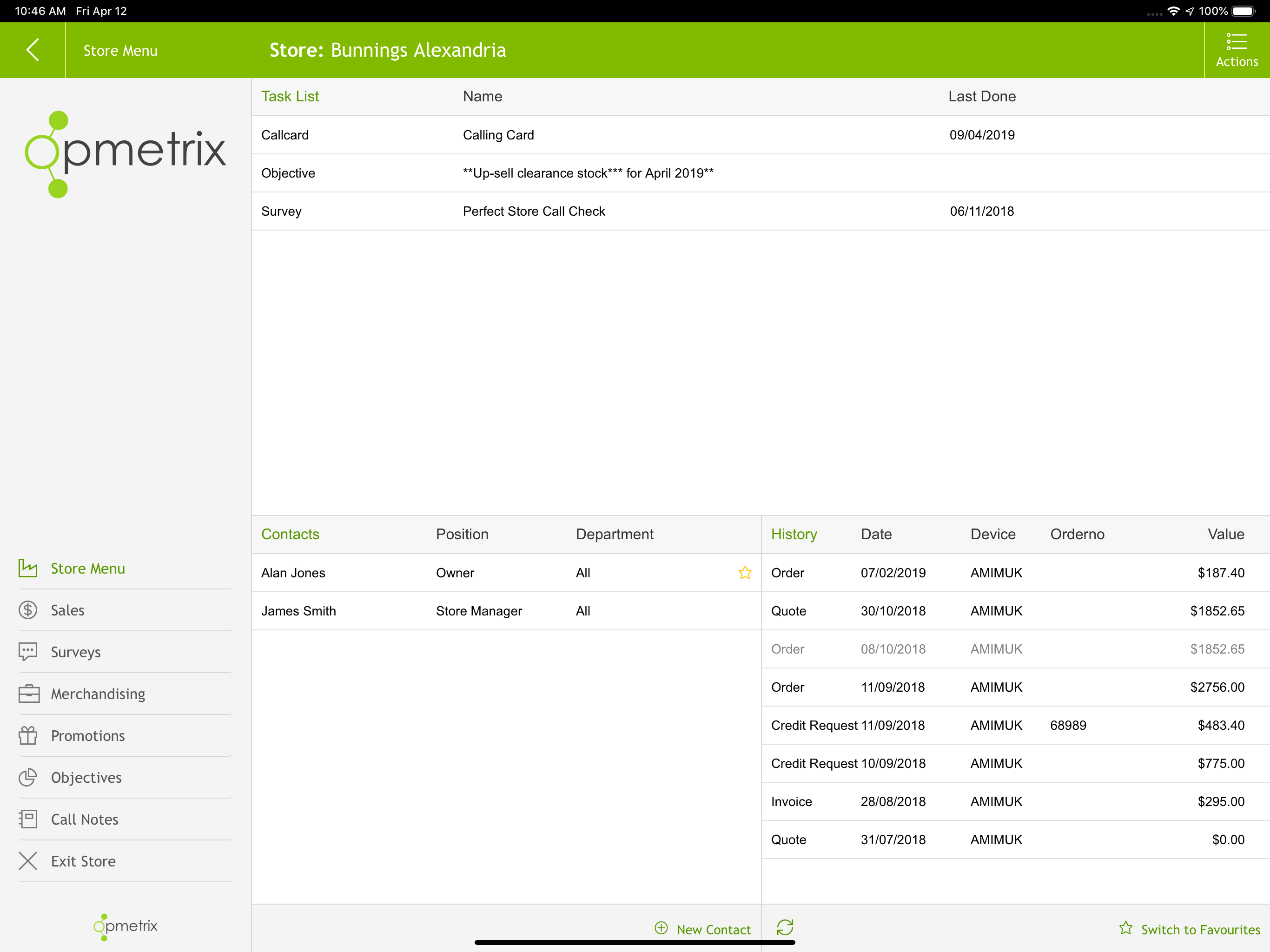The height and width of the screenshot is (952, 1270).
Task: Click the Last Done column header
Action: pos(982,96)
